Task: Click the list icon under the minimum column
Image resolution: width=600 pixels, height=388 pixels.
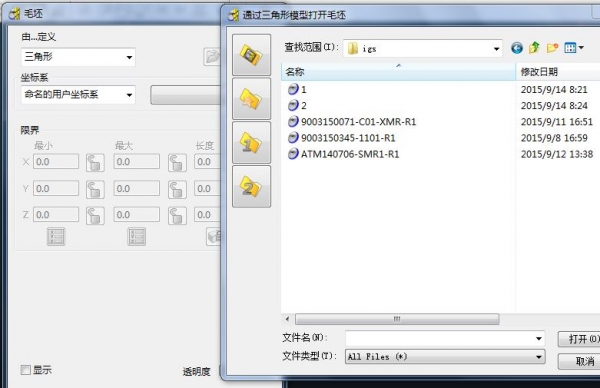Action: coord(56,236)
